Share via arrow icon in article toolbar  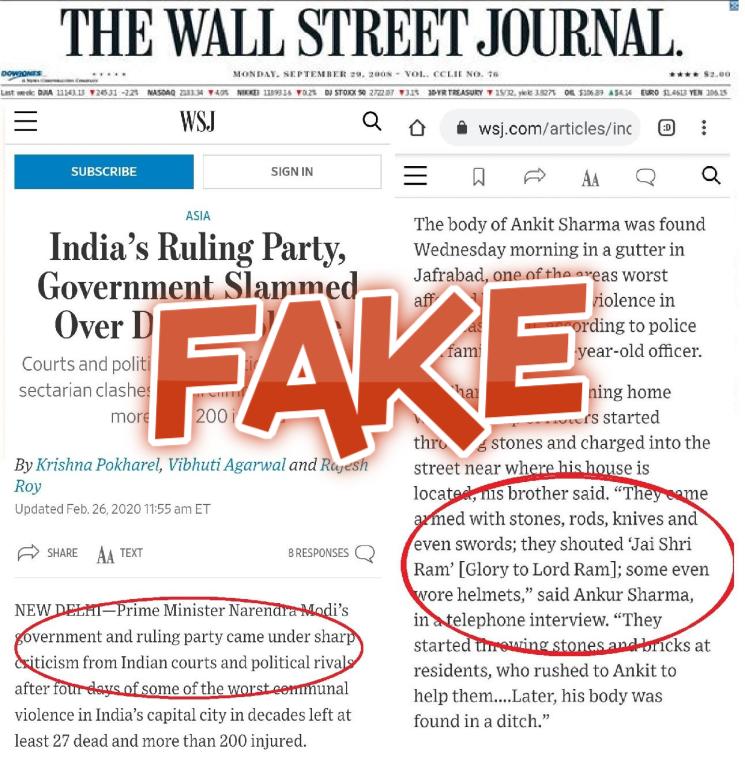534,176
